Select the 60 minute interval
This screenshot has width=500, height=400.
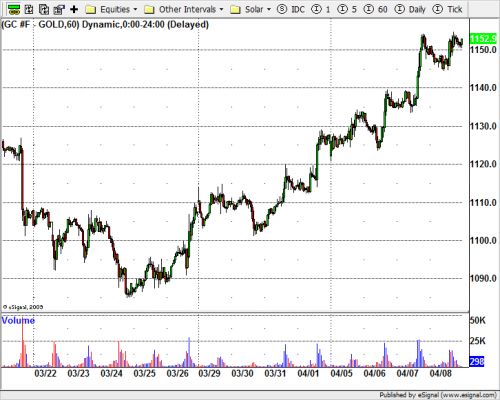[x=375, y=9]
